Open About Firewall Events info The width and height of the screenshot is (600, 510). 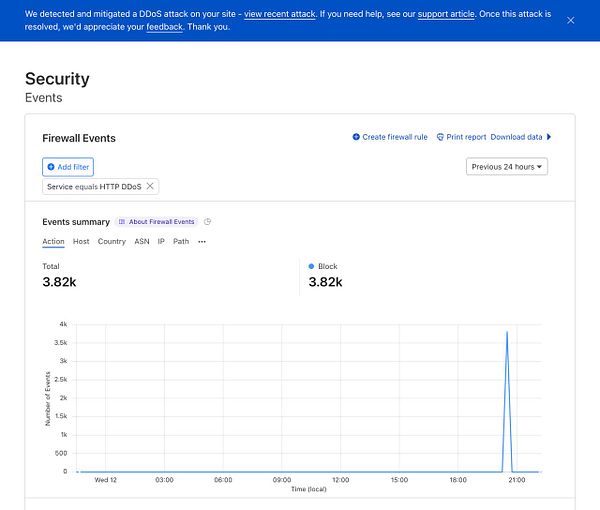[157, 221]
